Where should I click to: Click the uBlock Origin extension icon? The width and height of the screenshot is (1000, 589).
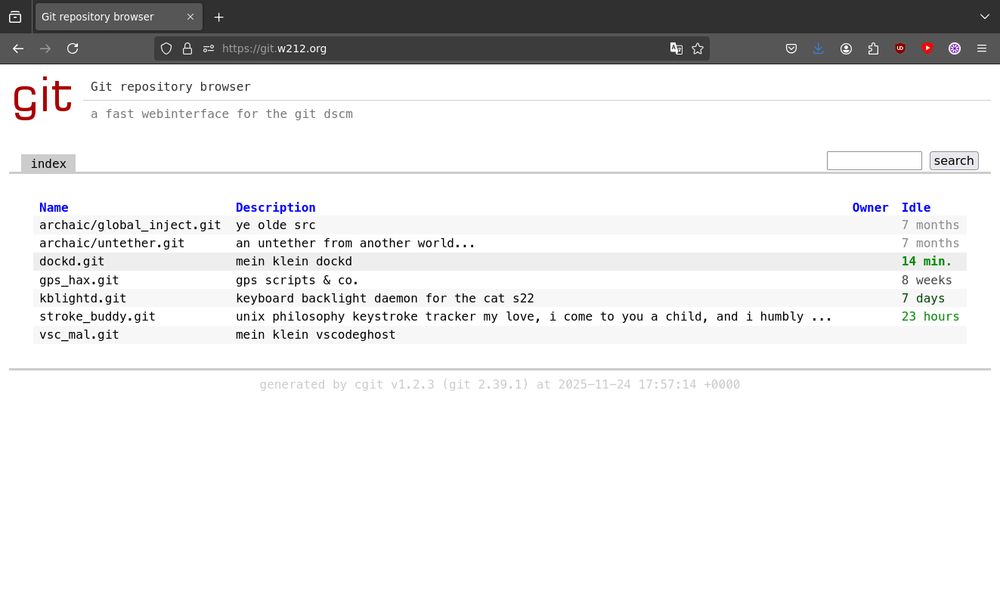click(x=898, y=48)
